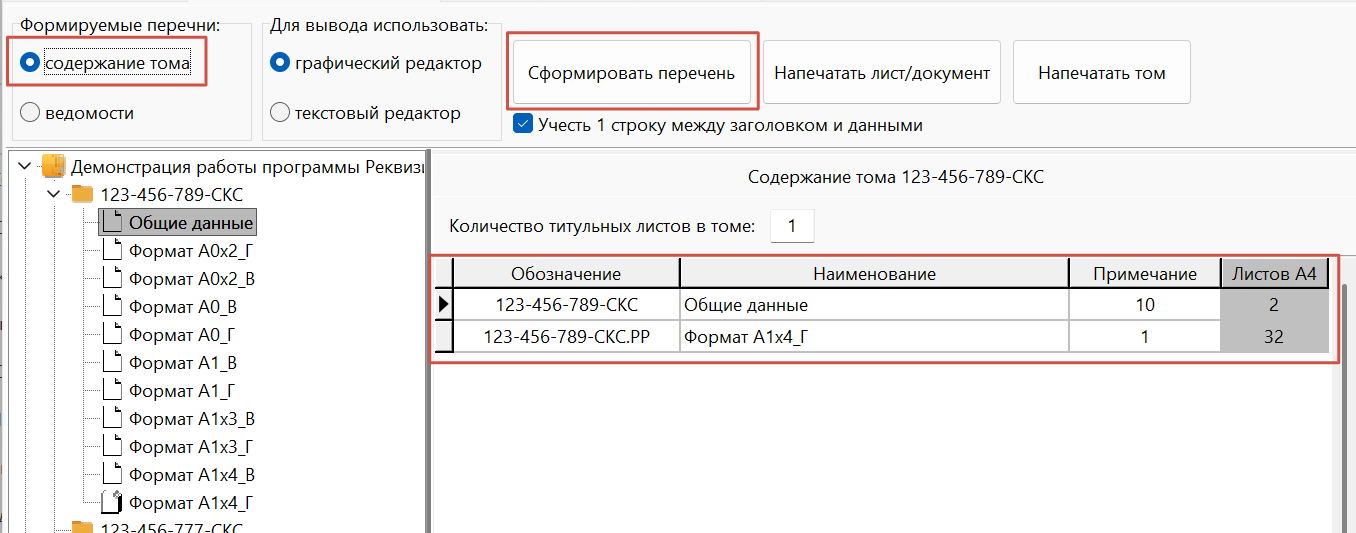The image size is (1356, 533).
Task: Select the «содержание тома» radio button
Action: (30, 63)
